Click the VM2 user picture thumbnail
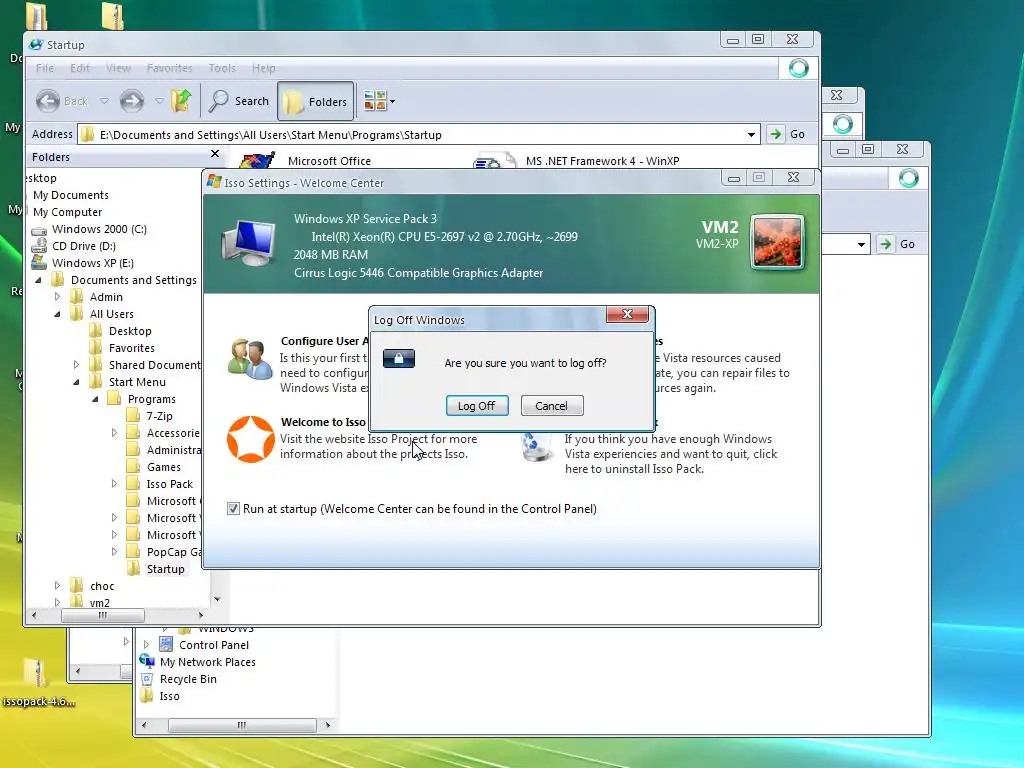The height and width of the screenshot is (768, 1024). [777, 243]
